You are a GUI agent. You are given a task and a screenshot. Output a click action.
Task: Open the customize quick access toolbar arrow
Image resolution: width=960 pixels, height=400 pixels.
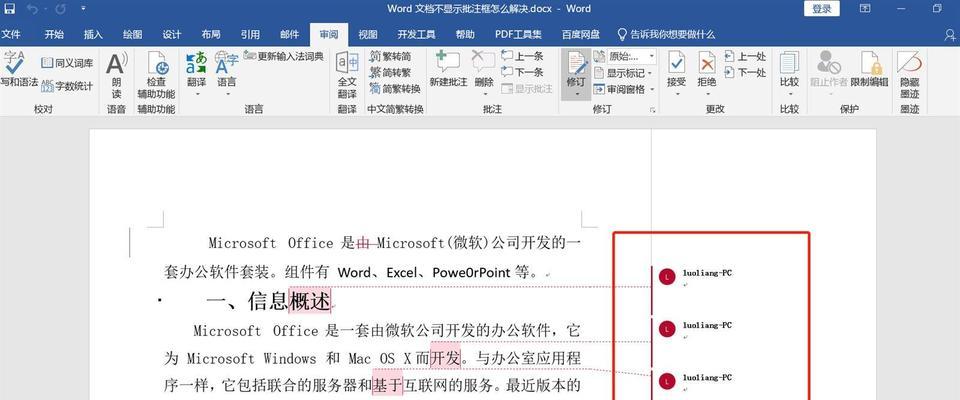tap(83, 9)
